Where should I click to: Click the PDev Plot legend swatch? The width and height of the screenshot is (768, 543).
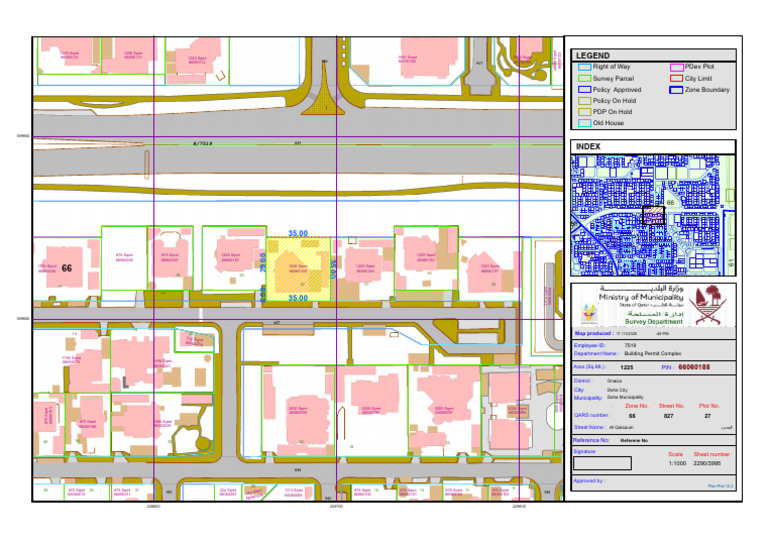676,67
